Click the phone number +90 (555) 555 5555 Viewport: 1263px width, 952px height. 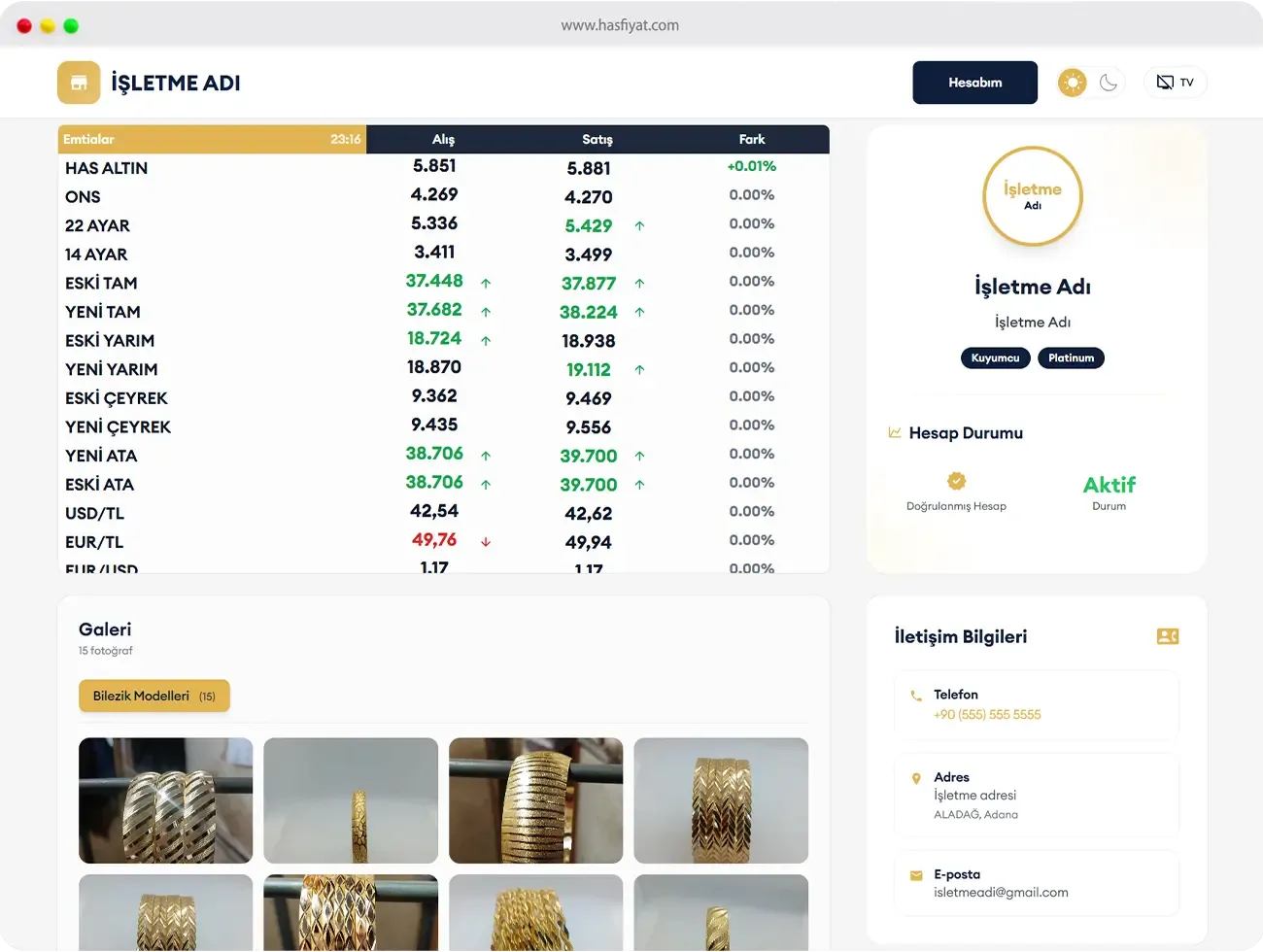click(987, 714)
